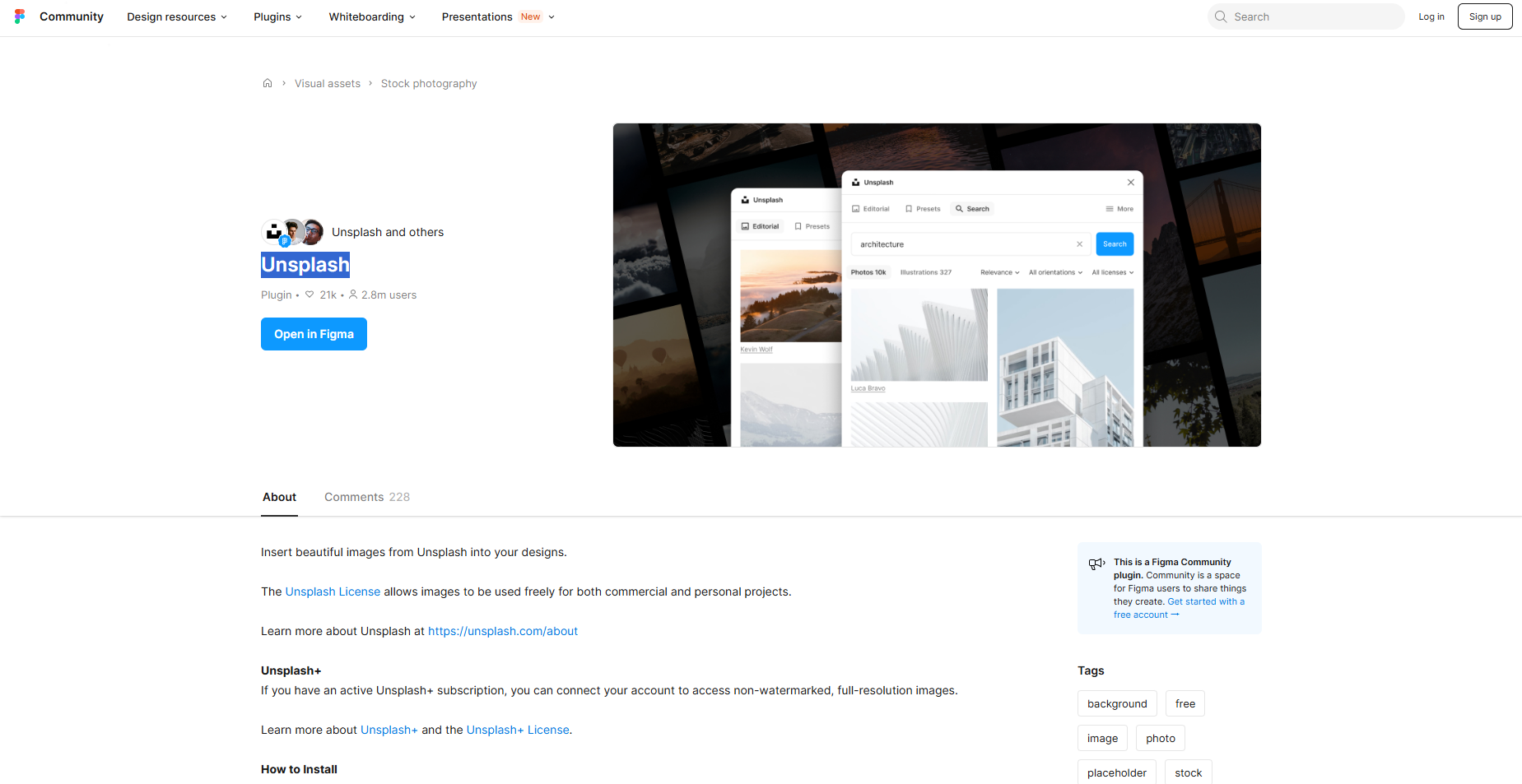The image size is (1522, 784).
Task: Switch to the About tab
Action: click(279, 497)
